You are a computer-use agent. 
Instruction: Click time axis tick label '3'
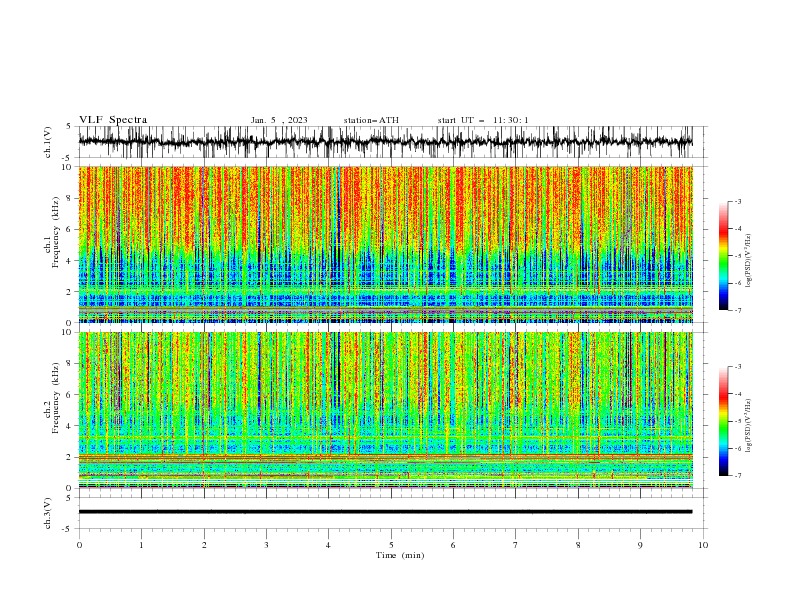pos(266,545)
